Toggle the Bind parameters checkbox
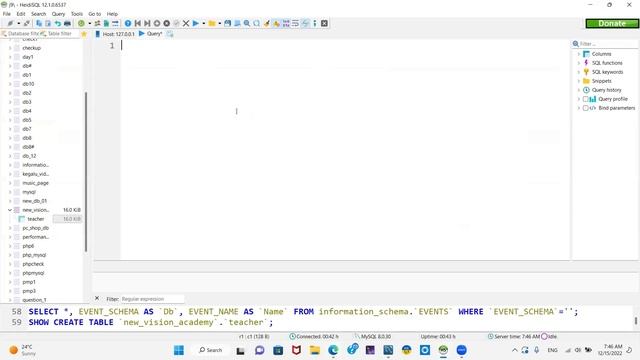Screen dimensions: 640x360 point(585,108)
